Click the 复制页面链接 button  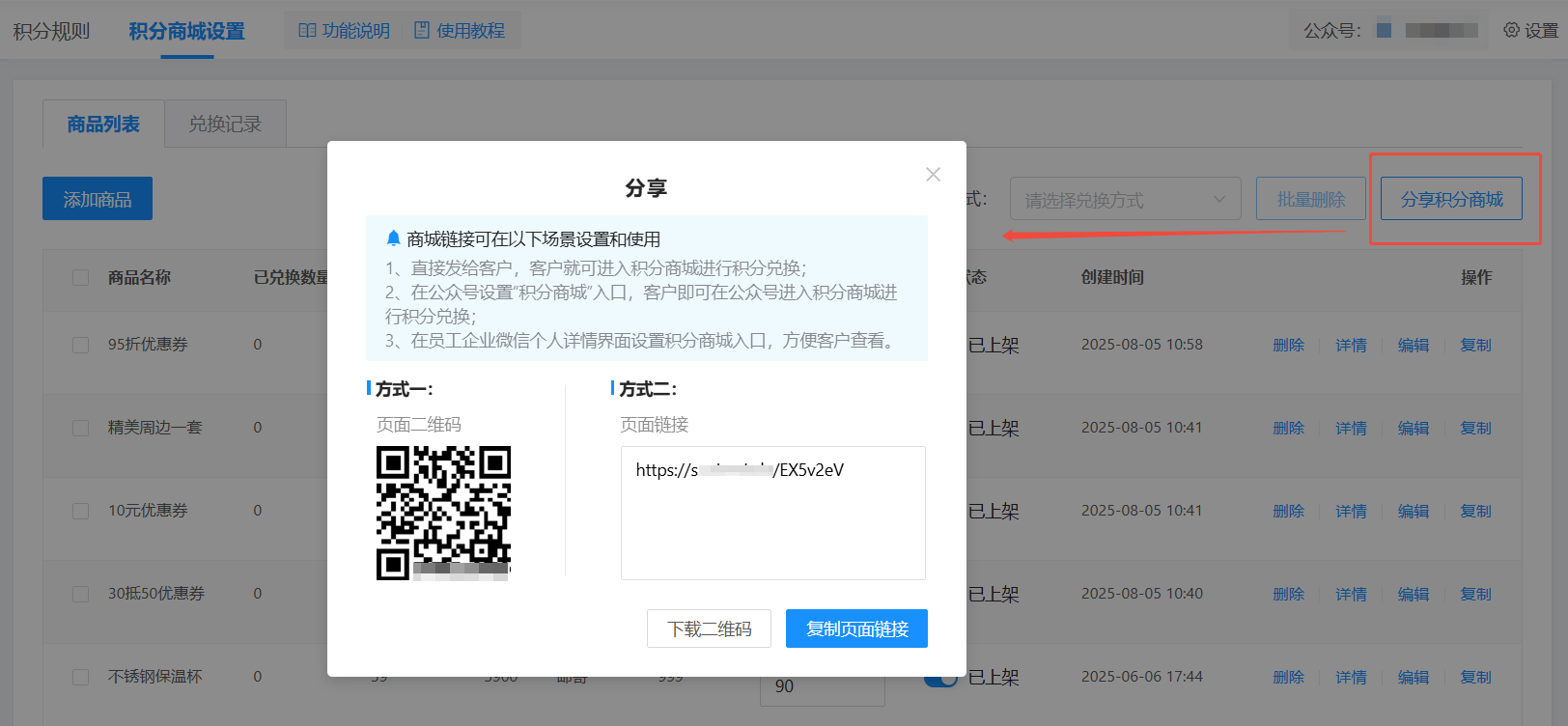coord(856,629)
